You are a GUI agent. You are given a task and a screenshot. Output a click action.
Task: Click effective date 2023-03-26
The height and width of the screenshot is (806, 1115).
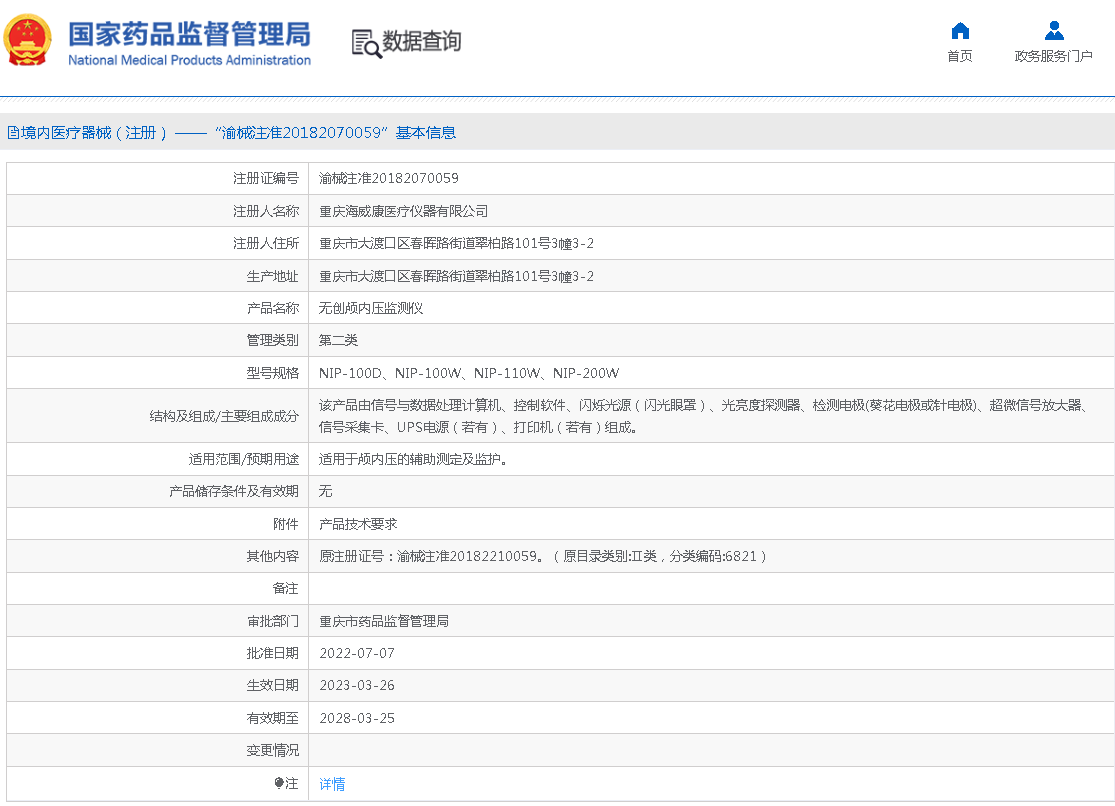(357, 685)
